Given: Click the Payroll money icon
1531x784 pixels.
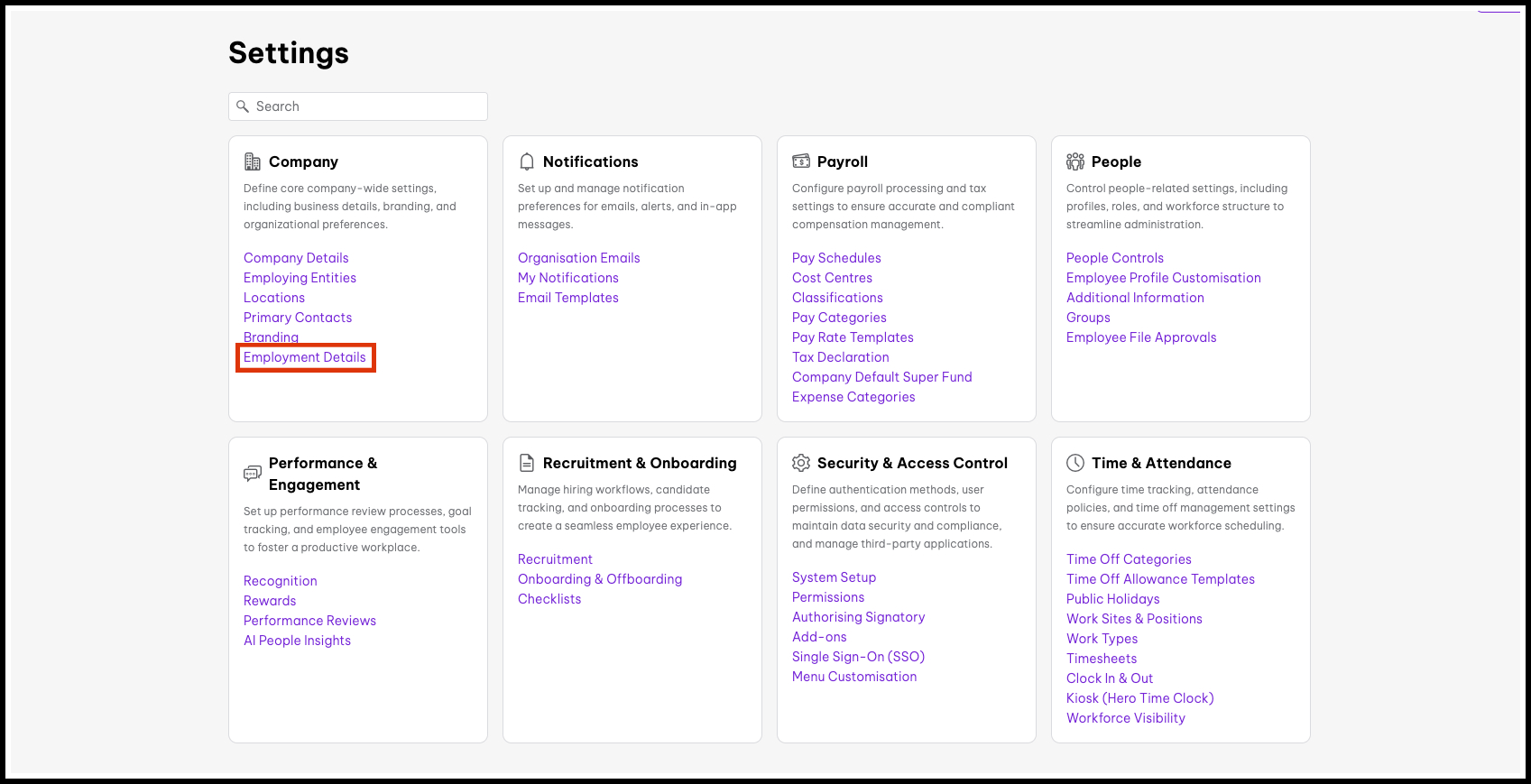Looking at the screenshot, I should (801, 161).
